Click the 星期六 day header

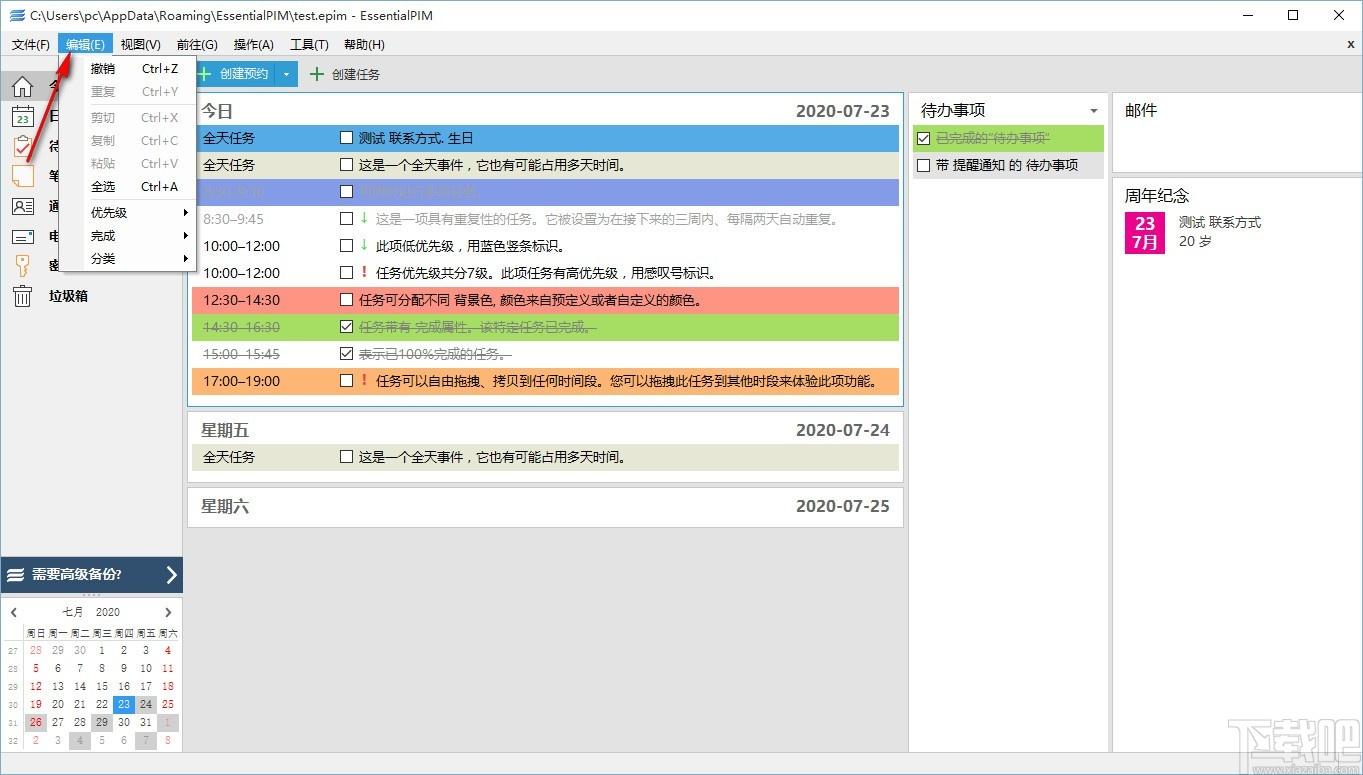[x=225, y=506]
